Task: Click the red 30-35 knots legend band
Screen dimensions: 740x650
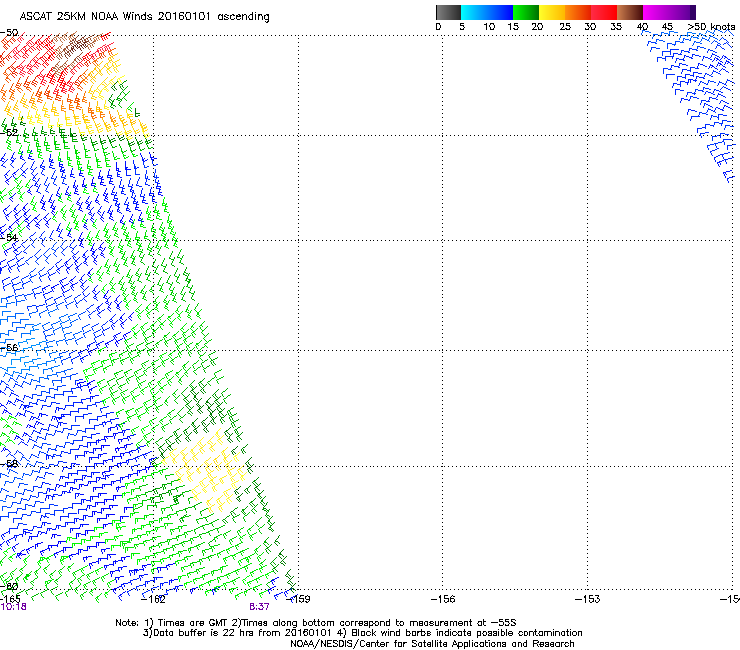Action: tap(604, 12)
